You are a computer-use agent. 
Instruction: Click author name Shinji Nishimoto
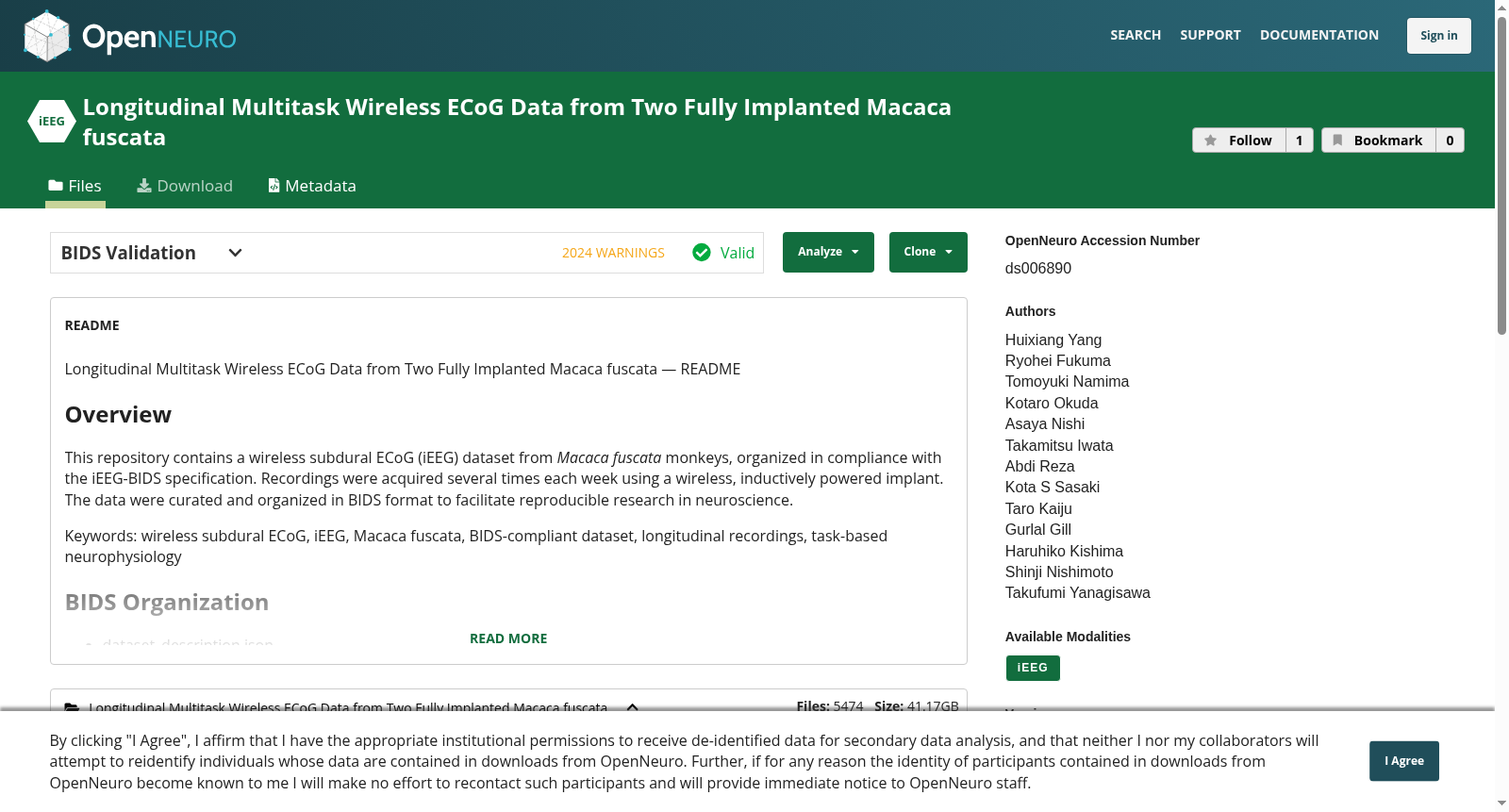pos(1059,572)
